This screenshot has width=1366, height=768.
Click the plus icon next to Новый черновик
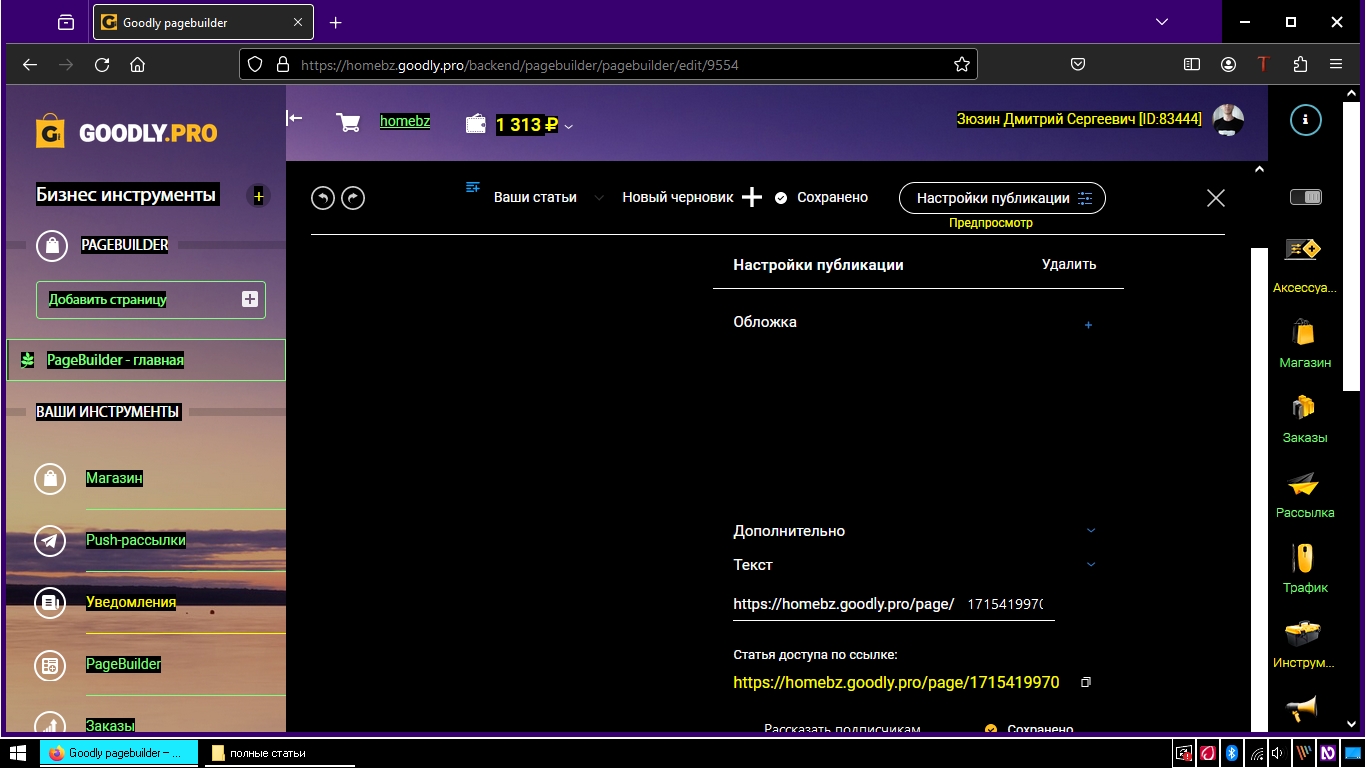click(752, 197)
